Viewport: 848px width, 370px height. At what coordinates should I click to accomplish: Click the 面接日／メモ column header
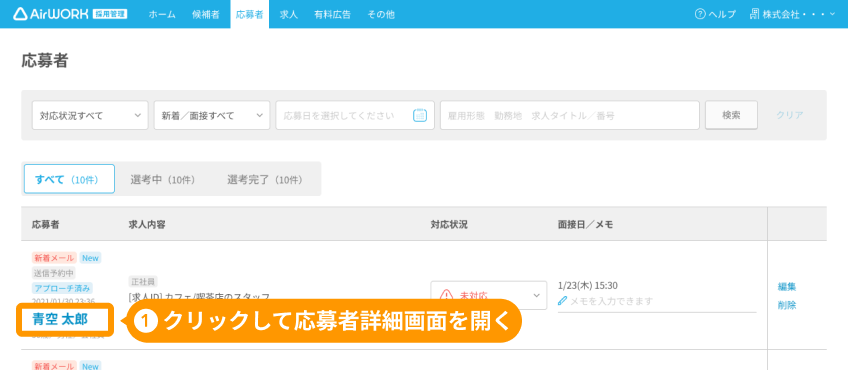(x=585, y=224)
